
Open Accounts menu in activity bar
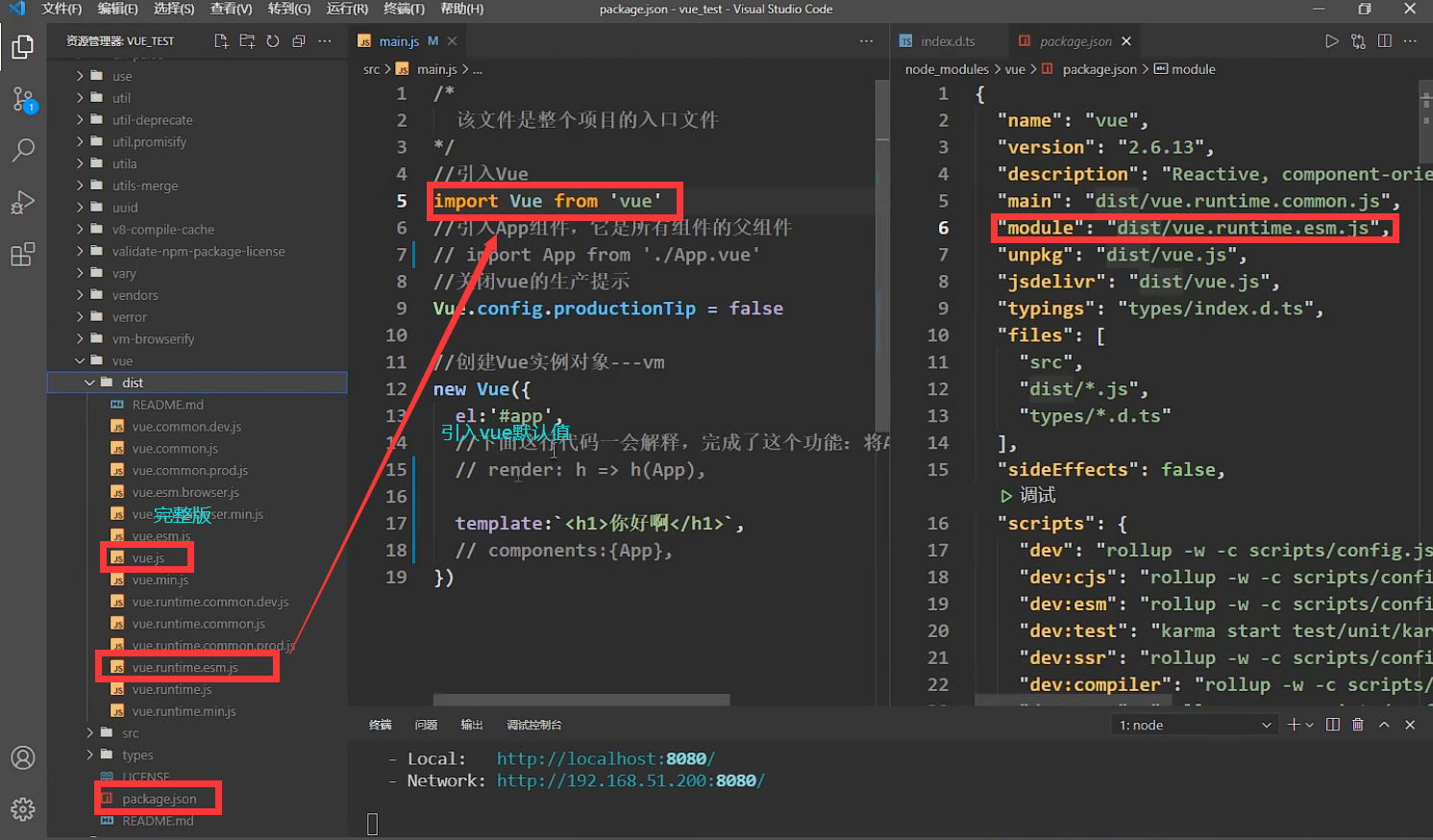(x=23, y=757)
